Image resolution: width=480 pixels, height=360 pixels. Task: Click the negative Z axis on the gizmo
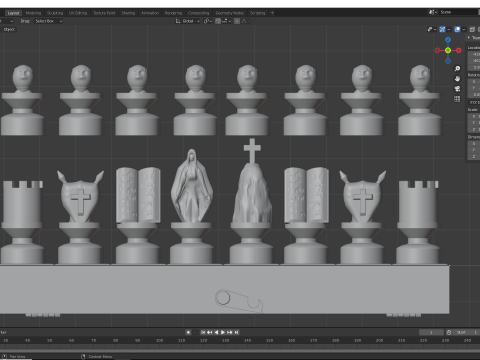(448, 61)
